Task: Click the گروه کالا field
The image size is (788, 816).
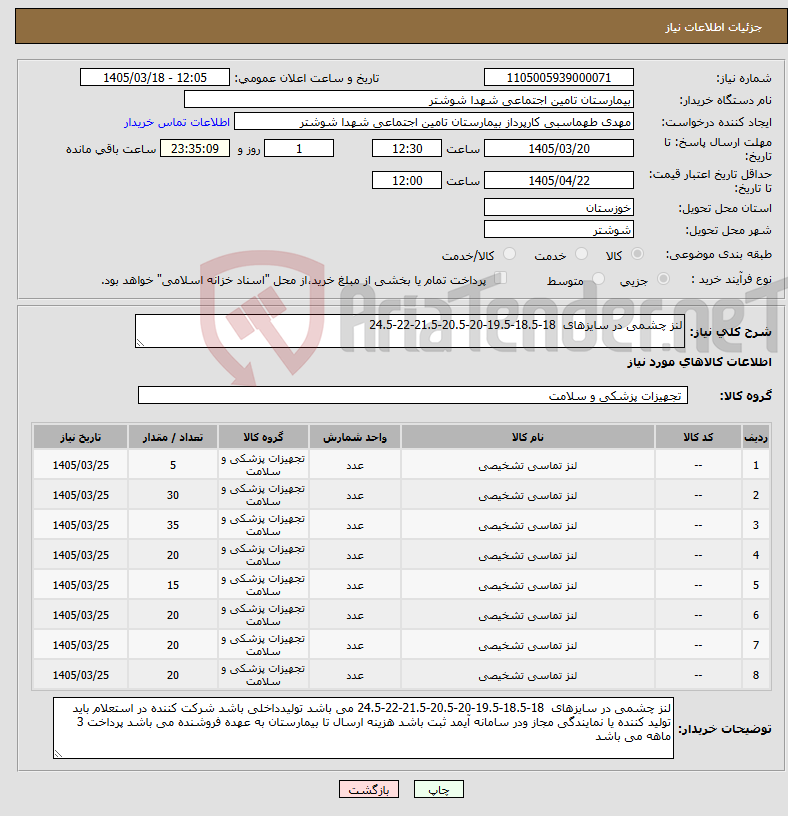Action: [x=413, y=396]
